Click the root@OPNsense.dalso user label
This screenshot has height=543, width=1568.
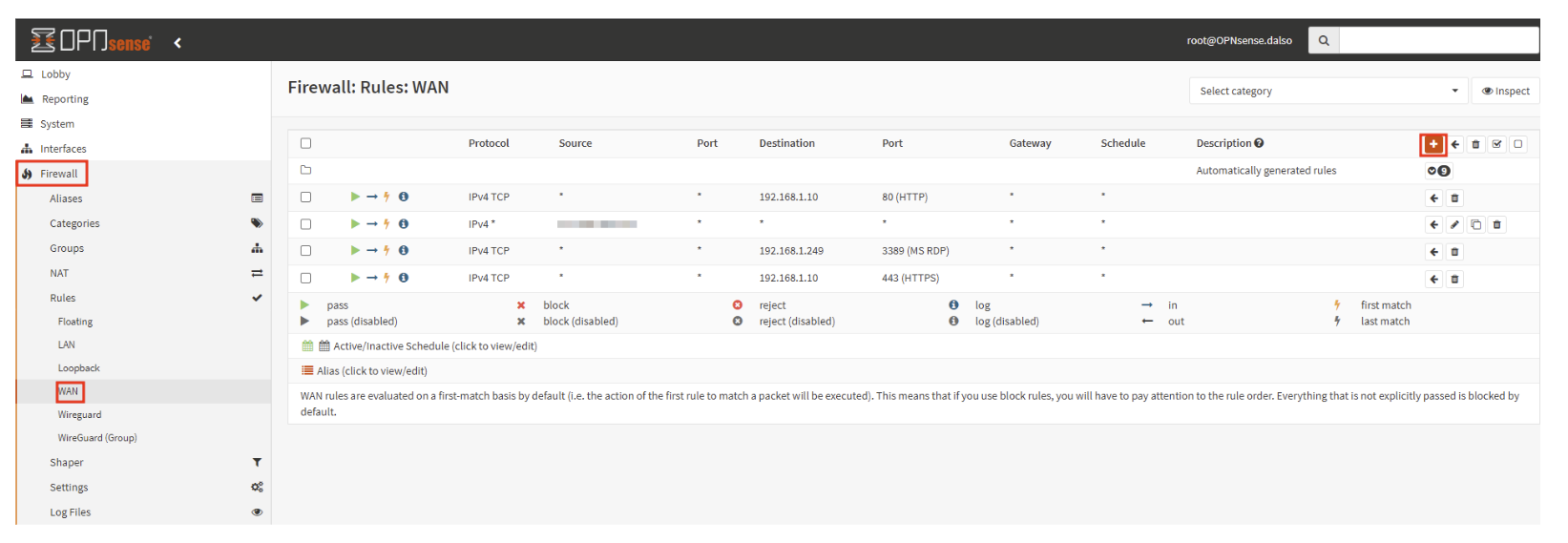click(1239, 40)
